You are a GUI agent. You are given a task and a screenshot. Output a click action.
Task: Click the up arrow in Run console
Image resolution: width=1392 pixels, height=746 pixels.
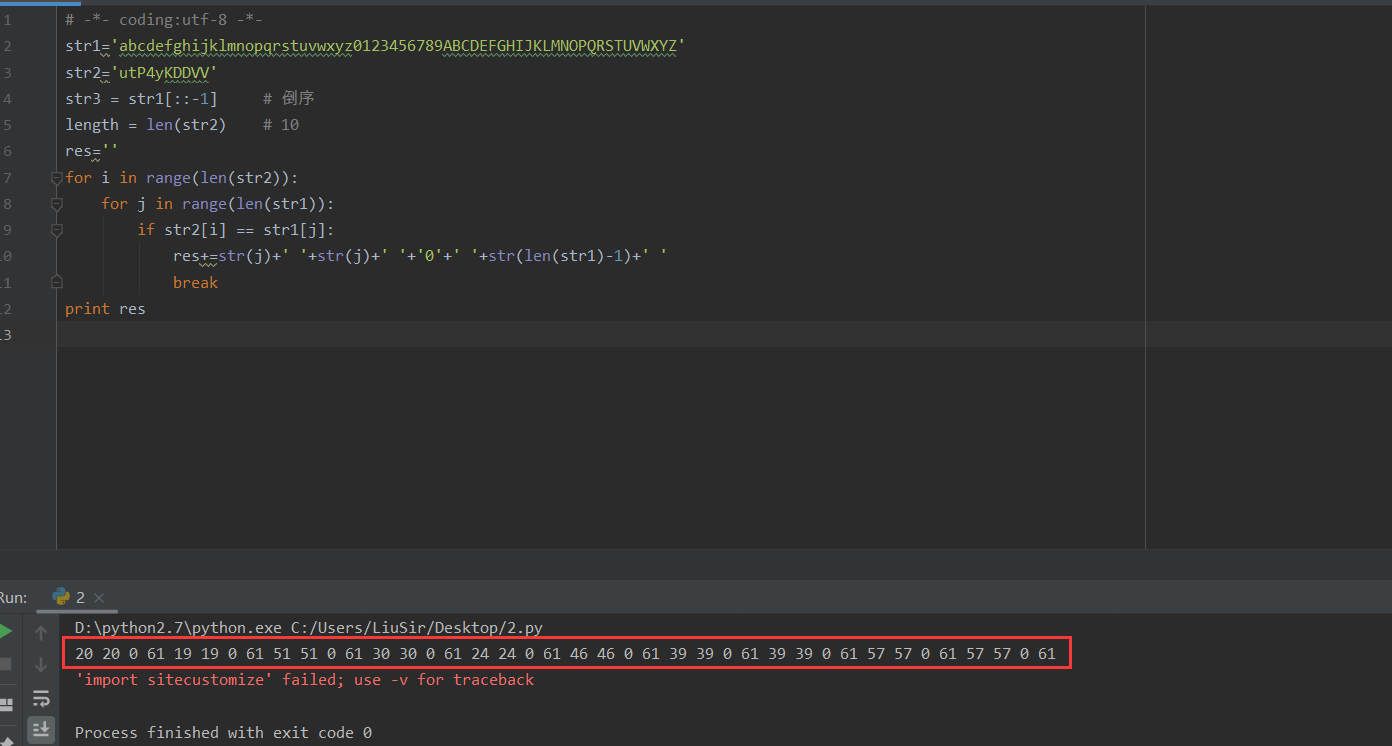coord(41,632)
